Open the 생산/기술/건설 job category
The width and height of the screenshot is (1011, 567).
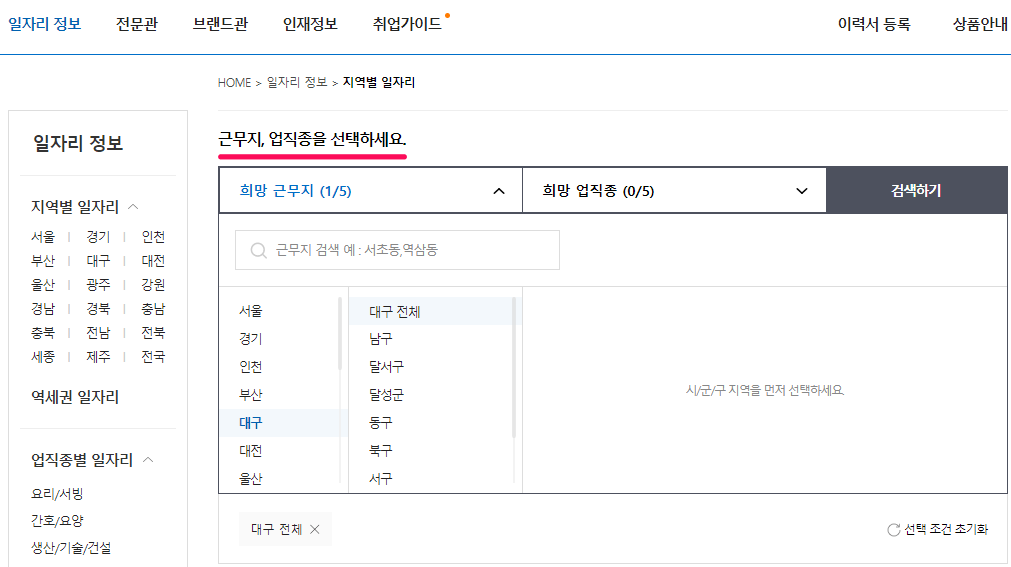(71, 548)
